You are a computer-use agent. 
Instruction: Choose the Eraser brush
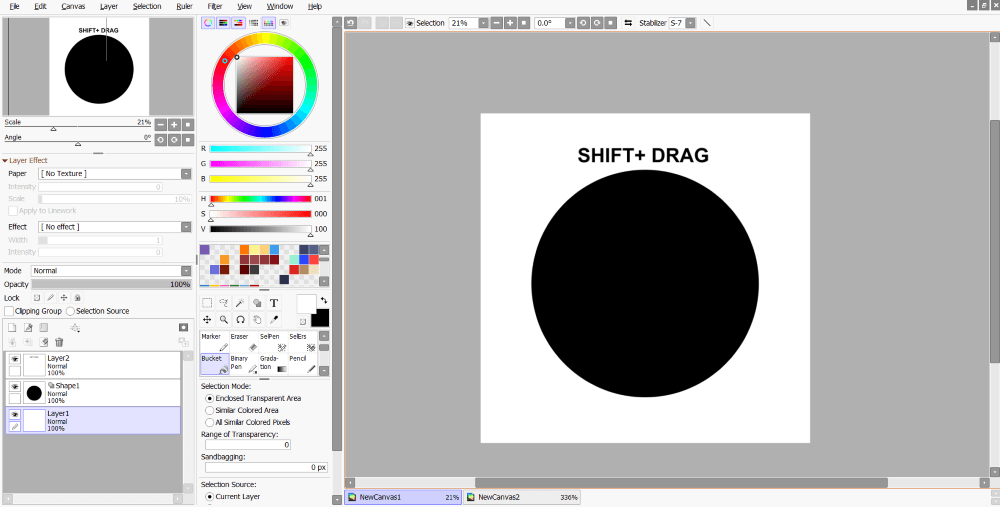coord(244,342)
